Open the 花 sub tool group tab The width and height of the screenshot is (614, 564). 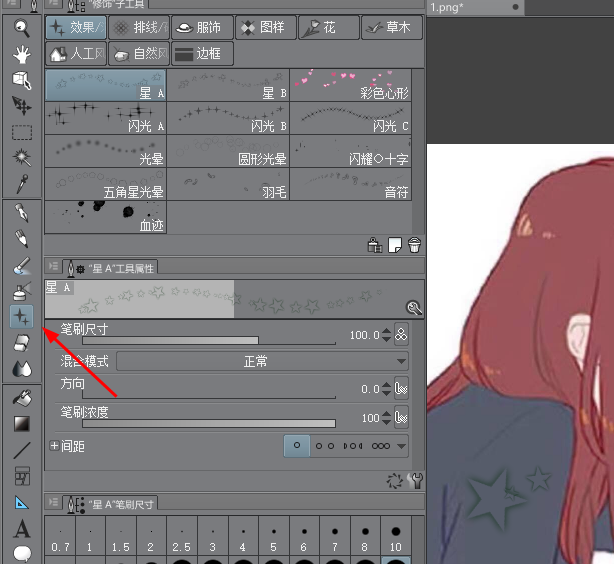[329, 27]
